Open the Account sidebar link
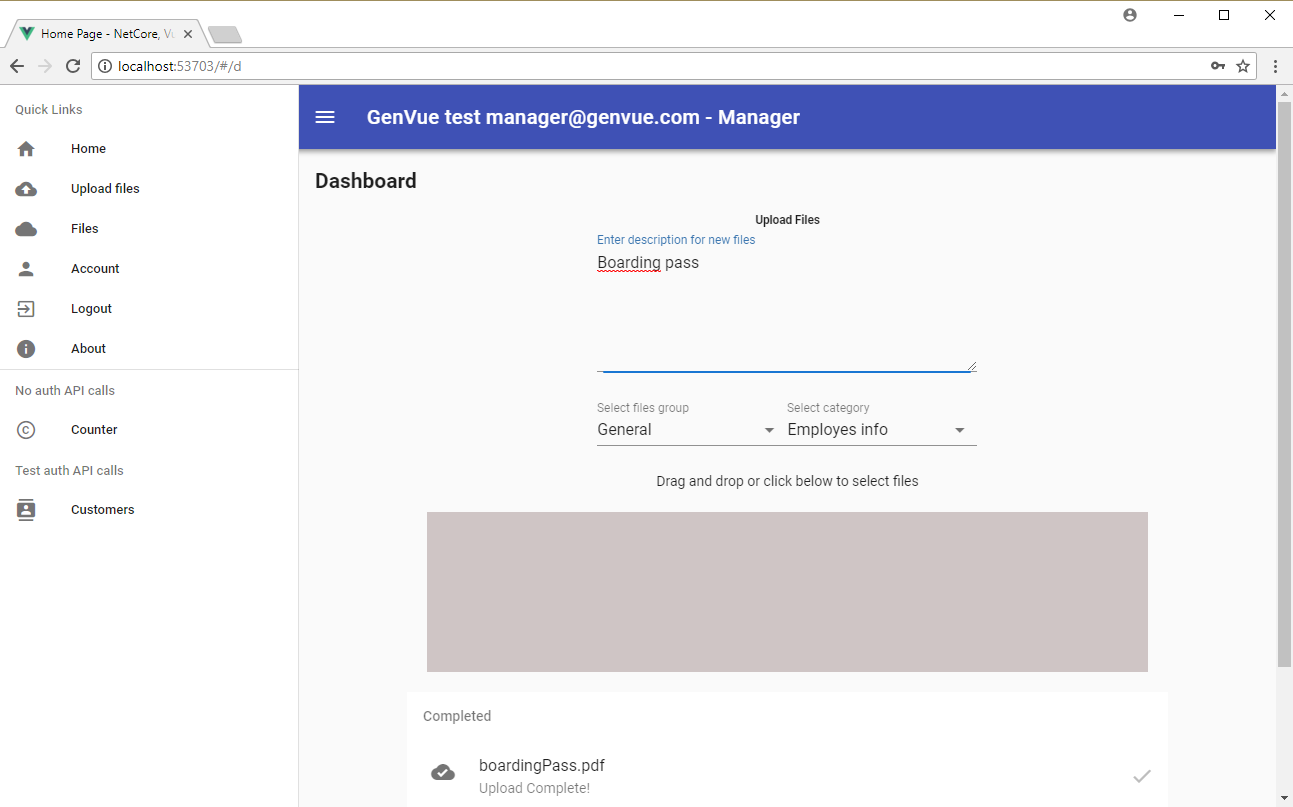 point(95,269)
